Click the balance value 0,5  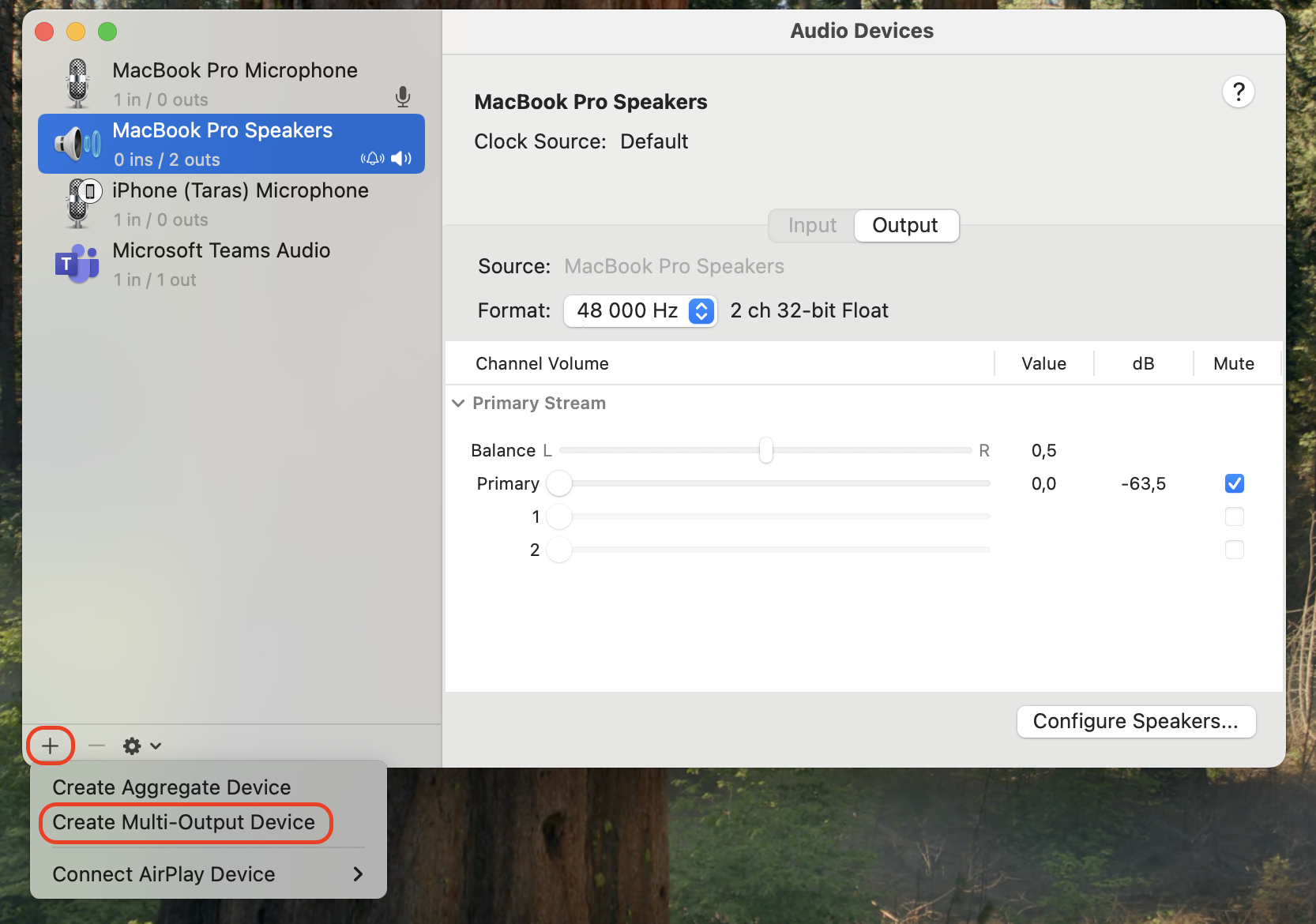point(1043,451)
